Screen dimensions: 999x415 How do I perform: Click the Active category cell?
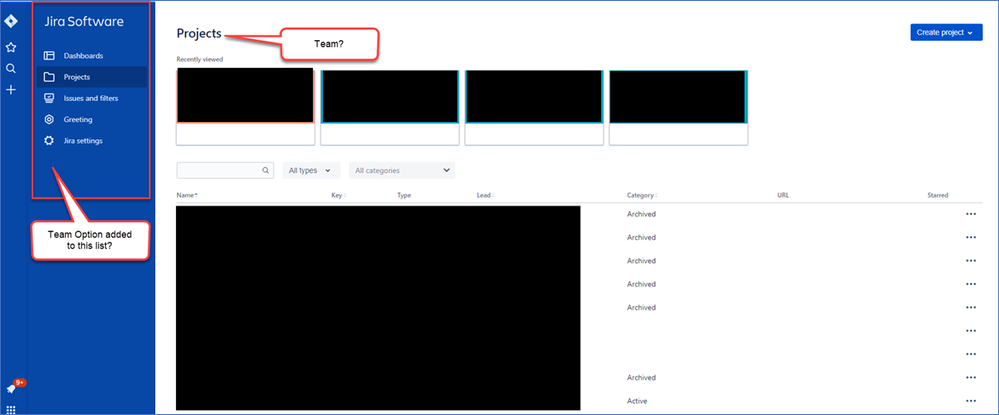637,401
